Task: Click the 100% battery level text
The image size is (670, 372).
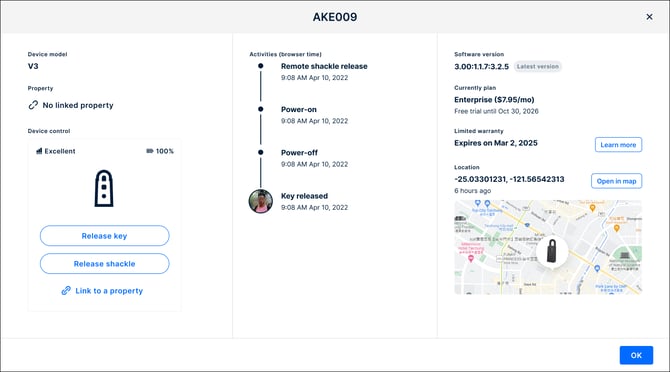Action: [x=165, y=151]
